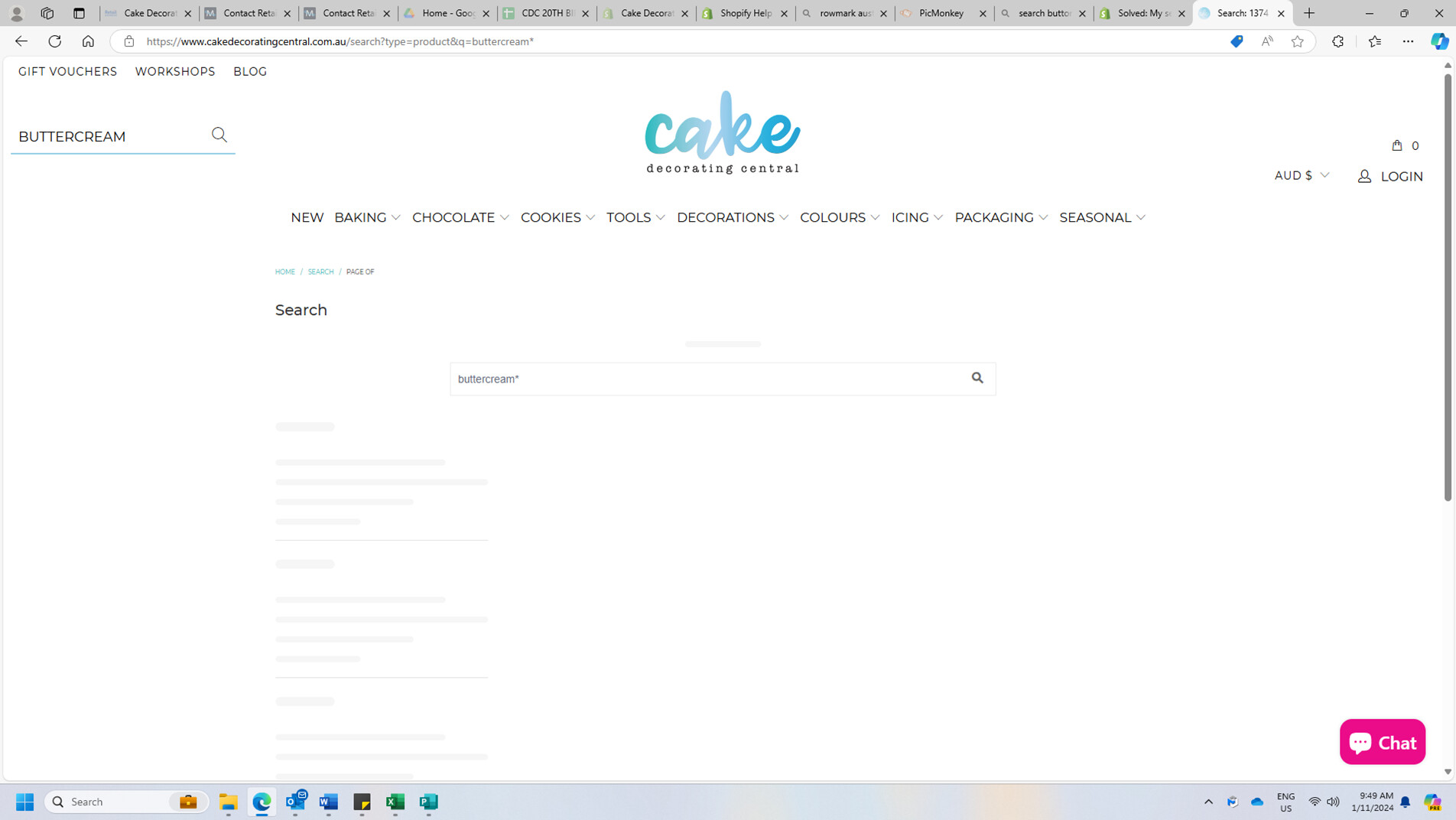Open Excel from the taskbar
The image size is (1456, 820).
coord(395,802)
